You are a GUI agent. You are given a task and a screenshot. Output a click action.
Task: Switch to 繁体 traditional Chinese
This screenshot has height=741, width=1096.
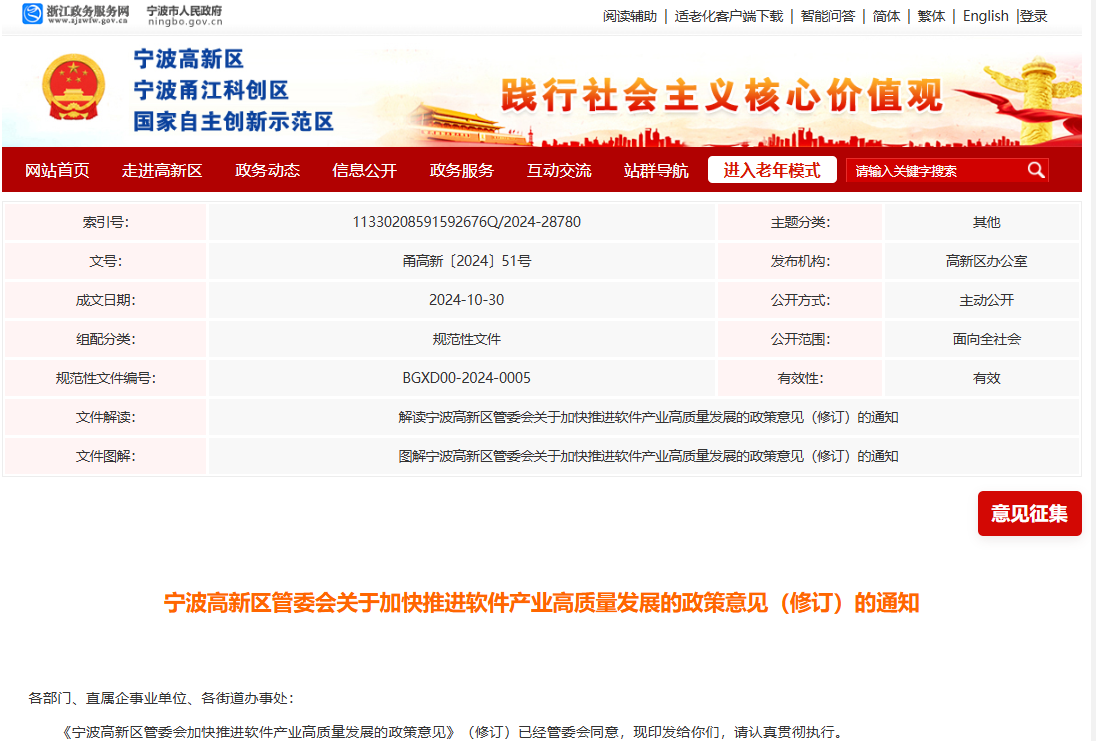(930, 15)
